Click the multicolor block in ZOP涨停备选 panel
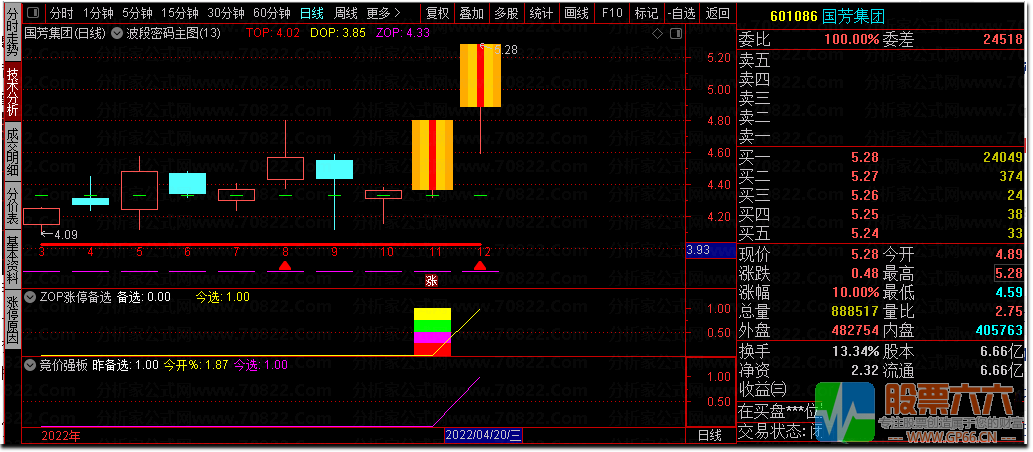 tap(432, 331)
